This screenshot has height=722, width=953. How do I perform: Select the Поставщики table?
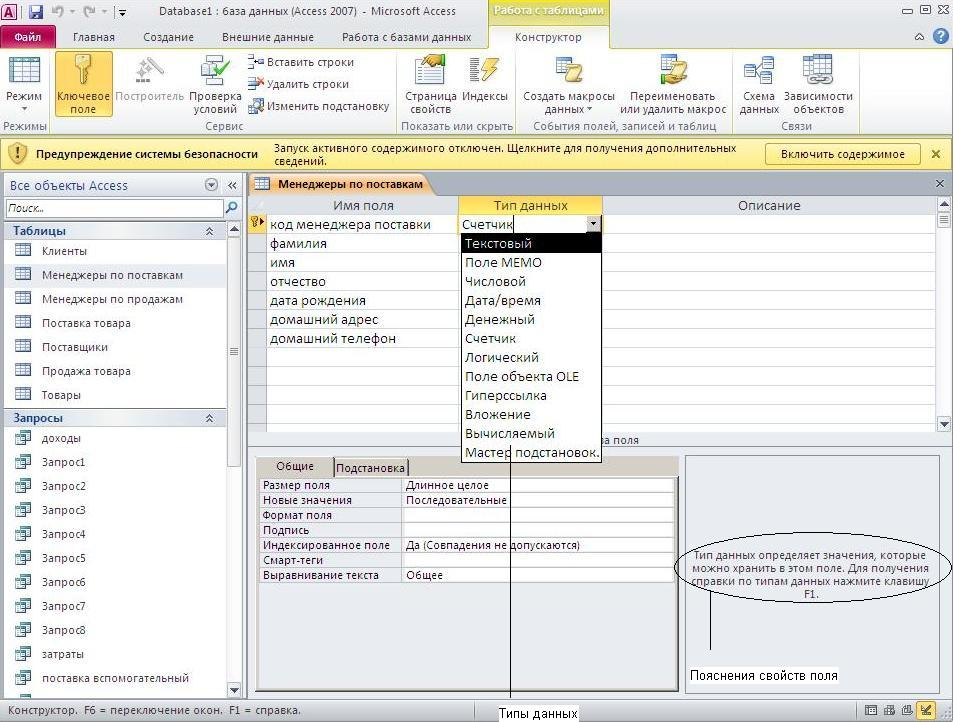(x=74, y=347)
